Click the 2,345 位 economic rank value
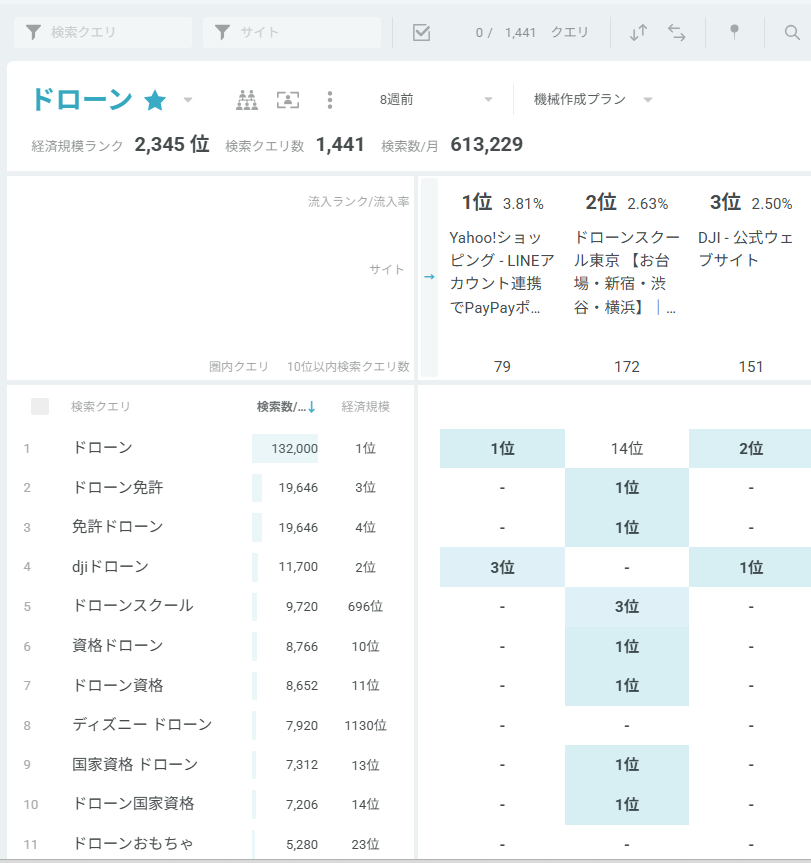 pyautogui.click(x=172, y=145)
